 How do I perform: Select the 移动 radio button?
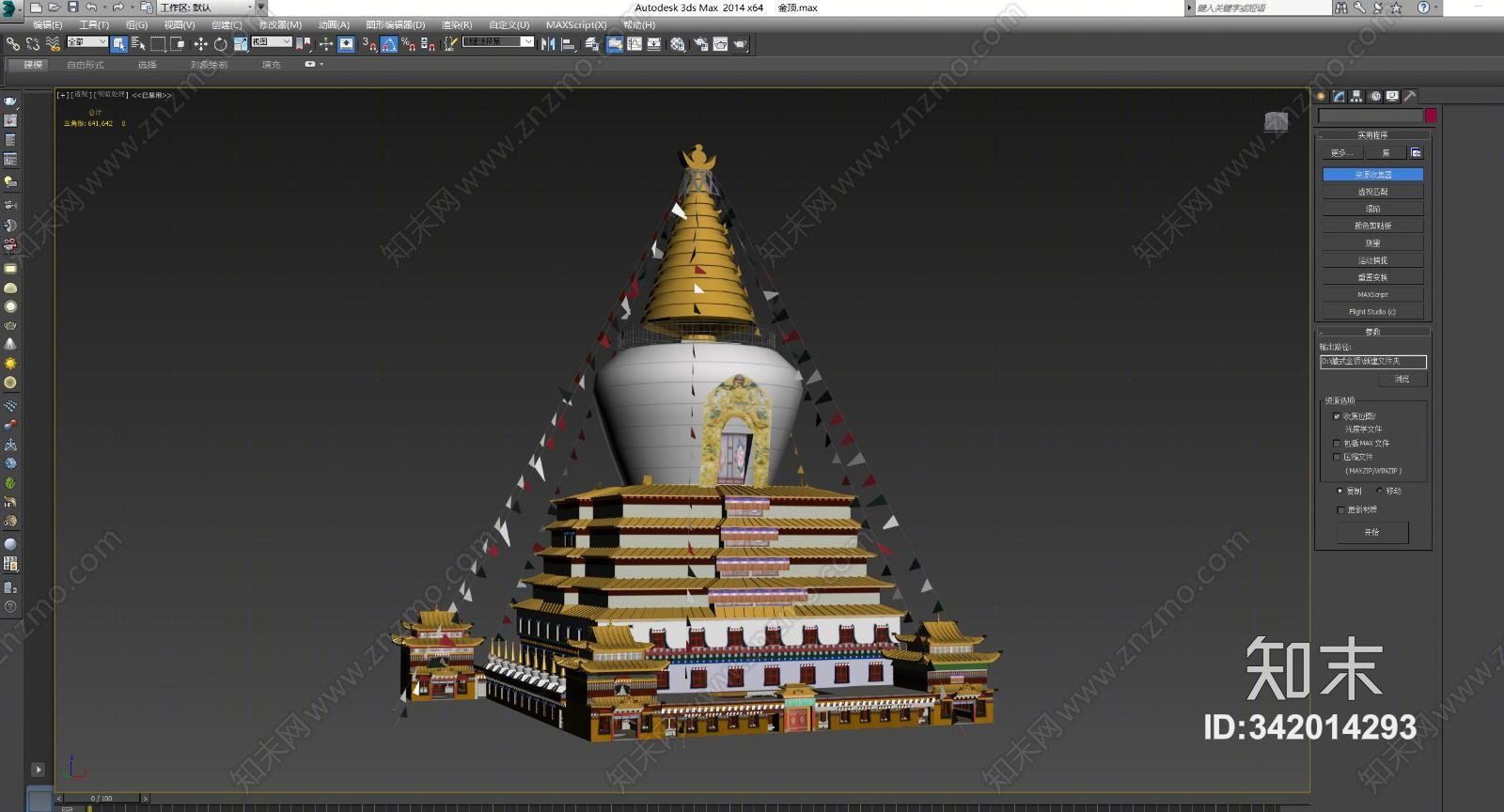tap(1380, 491)
